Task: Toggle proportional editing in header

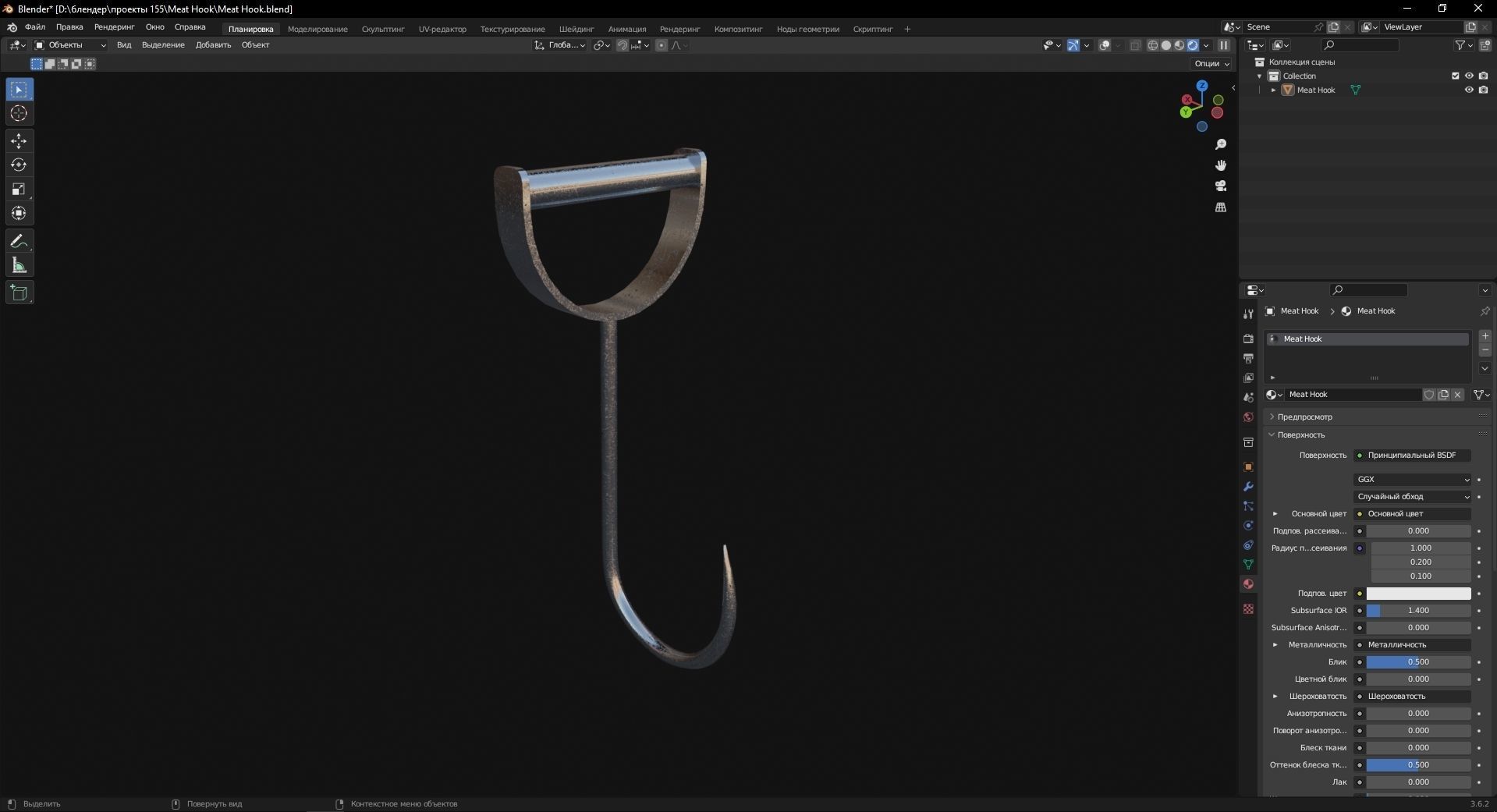Action: point(662,45)
